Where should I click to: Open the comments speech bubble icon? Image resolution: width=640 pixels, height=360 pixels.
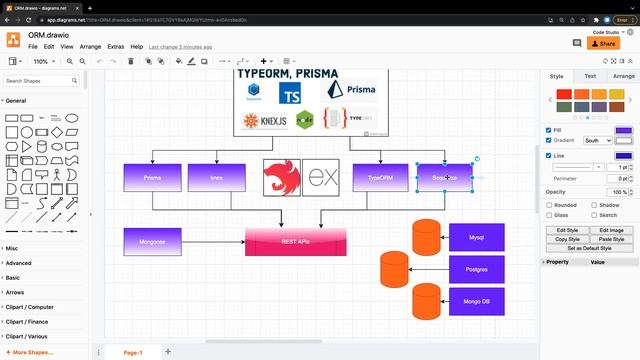click(577, 43)
